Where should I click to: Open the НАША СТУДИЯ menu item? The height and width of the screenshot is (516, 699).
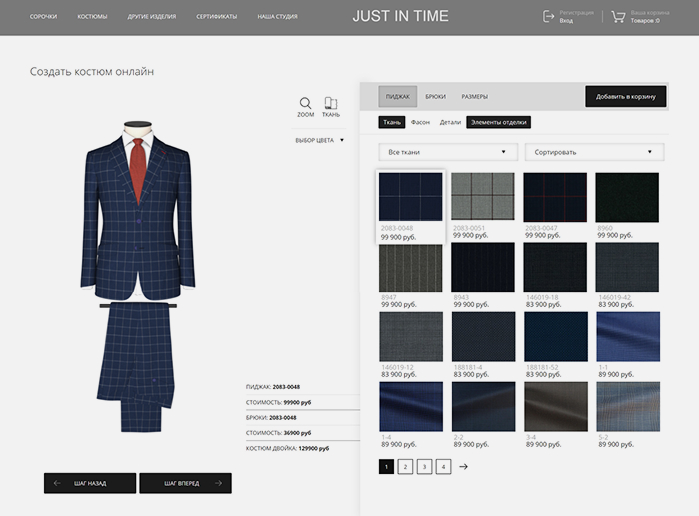tap(277, 17)
